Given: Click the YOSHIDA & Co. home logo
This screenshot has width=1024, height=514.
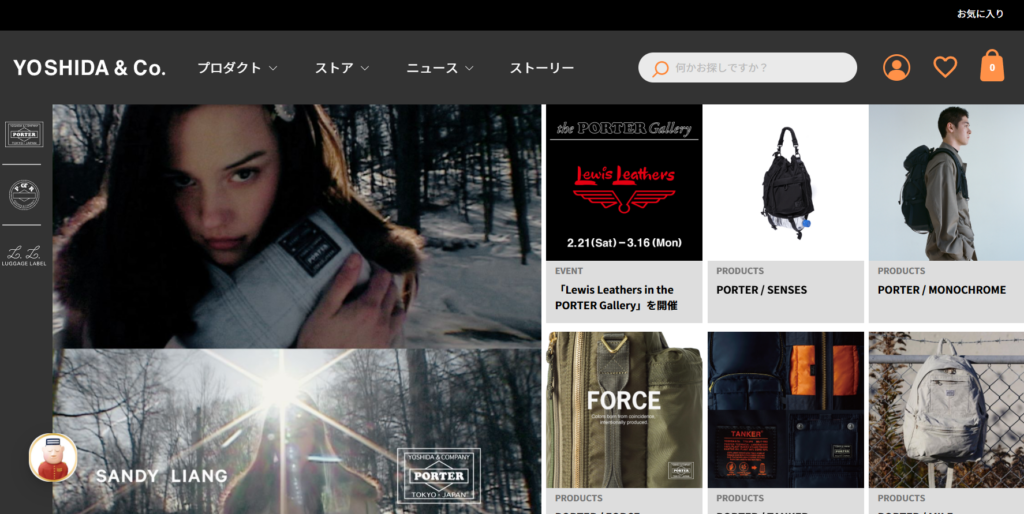Looking at the screenshot, I should pos(89,68).
